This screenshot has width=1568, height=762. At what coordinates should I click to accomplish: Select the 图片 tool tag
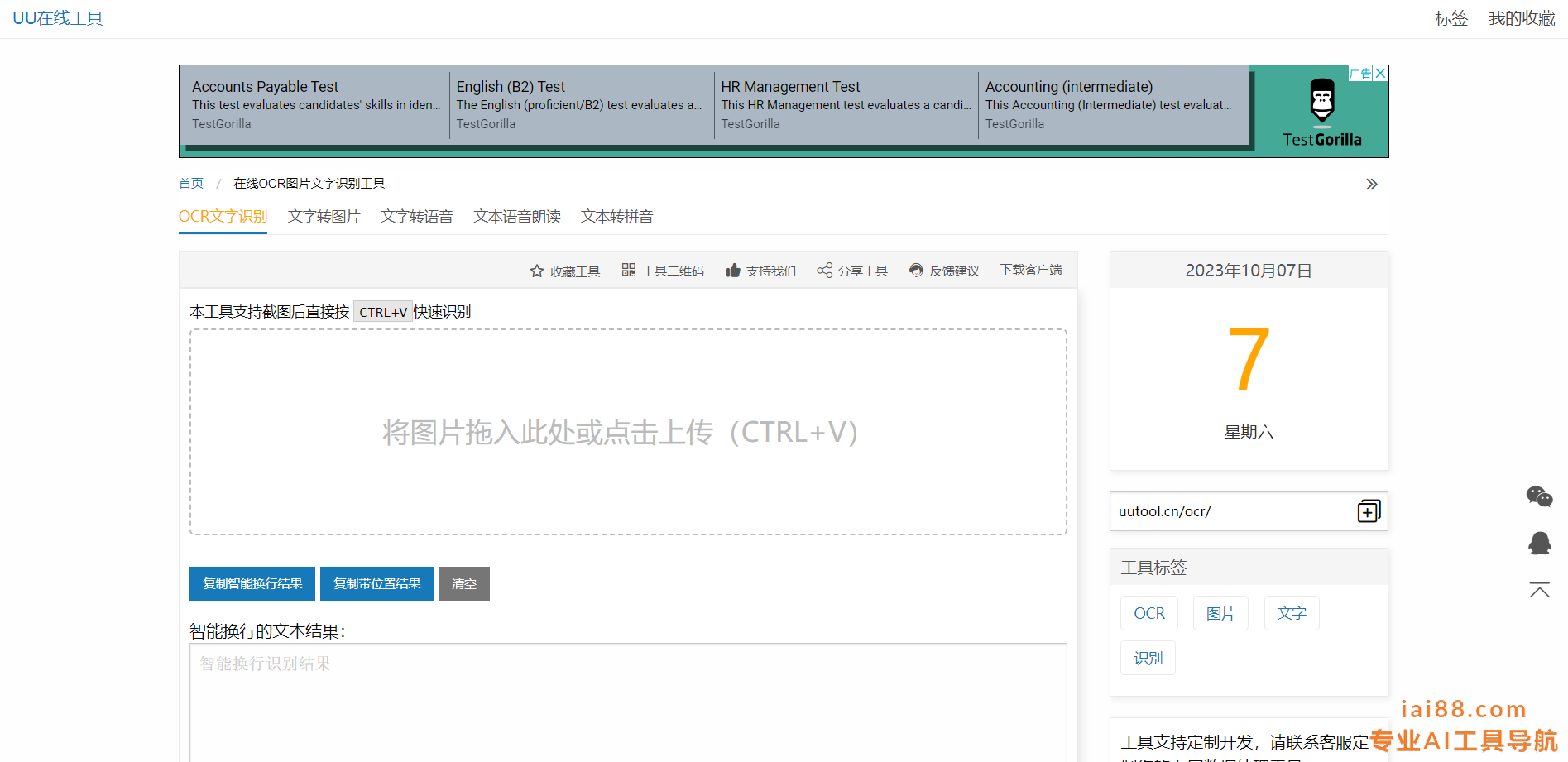1220,613
